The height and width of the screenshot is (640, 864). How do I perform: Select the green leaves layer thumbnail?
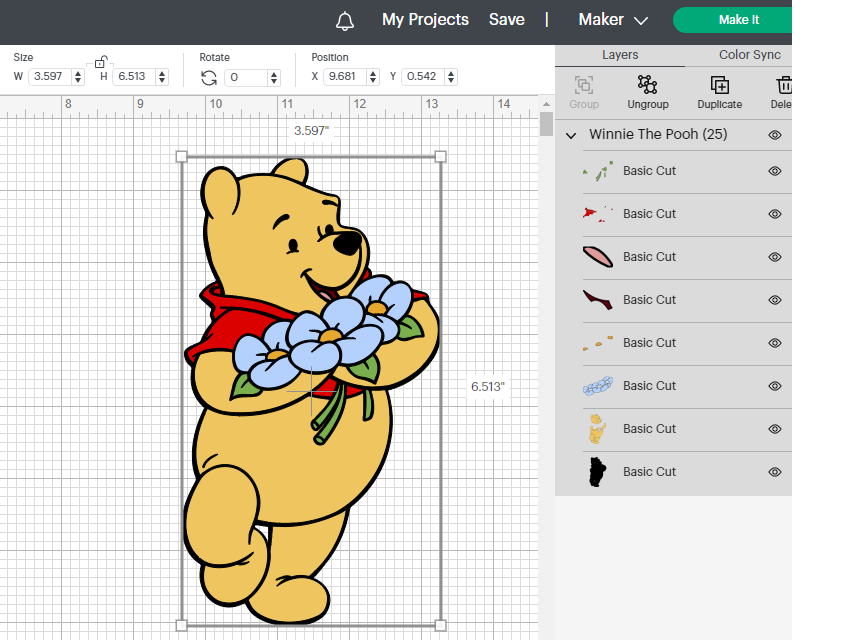(598, 171)
